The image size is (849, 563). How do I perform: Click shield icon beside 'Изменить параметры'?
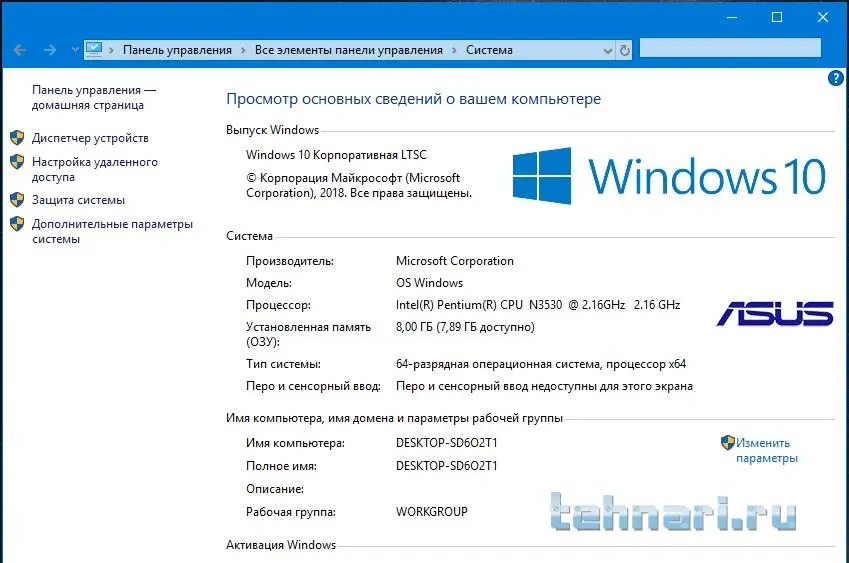(x=728, y=442)
